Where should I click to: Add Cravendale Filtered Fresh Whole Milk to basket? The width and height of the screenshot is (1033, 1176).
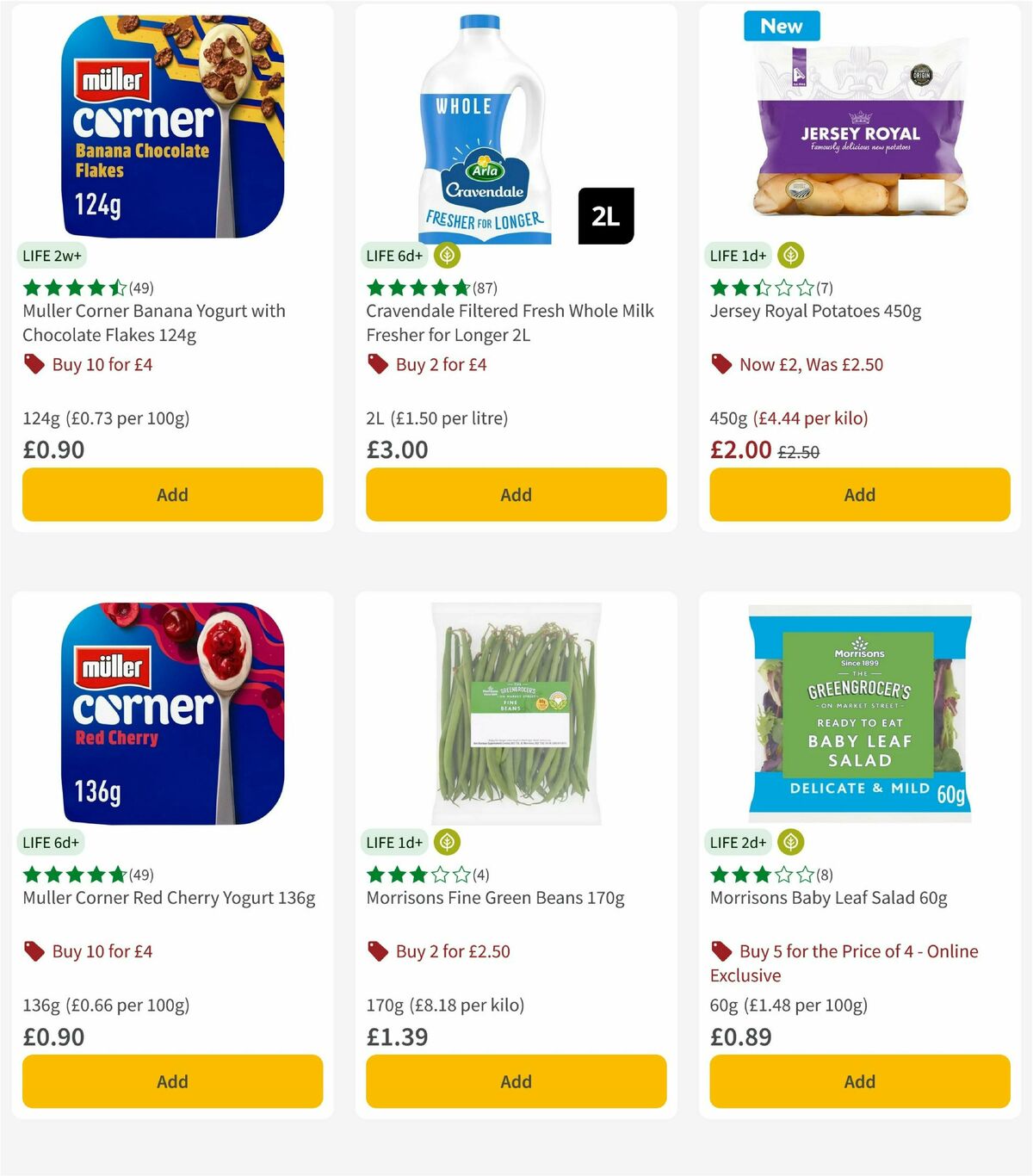tap(515, 494)
